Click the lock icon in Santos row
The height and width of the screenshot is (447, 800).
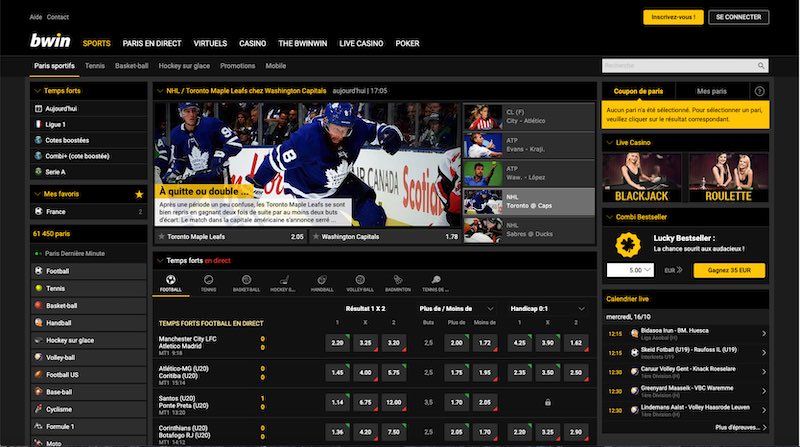[547, 403]
